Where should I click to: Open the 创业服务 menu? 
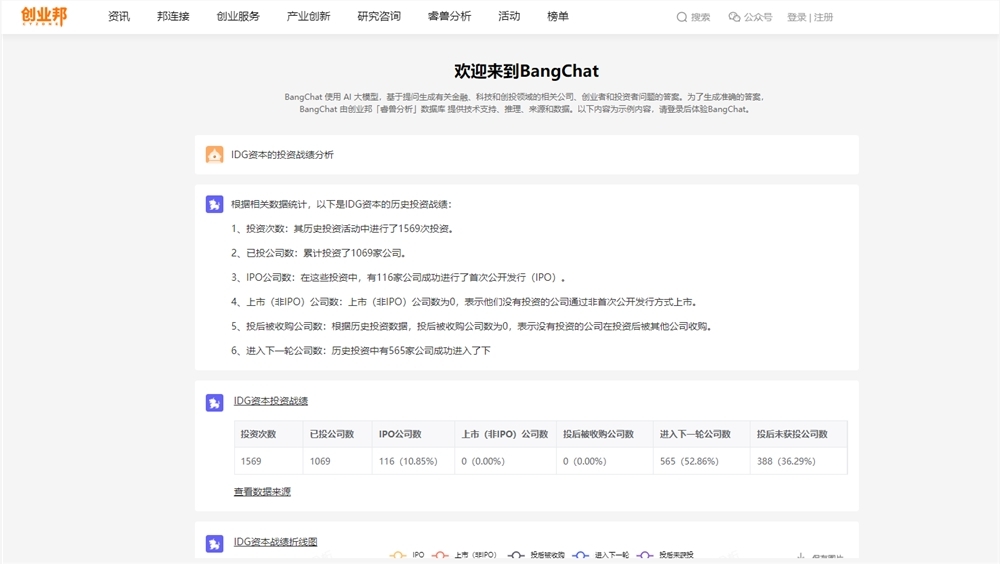238,17
